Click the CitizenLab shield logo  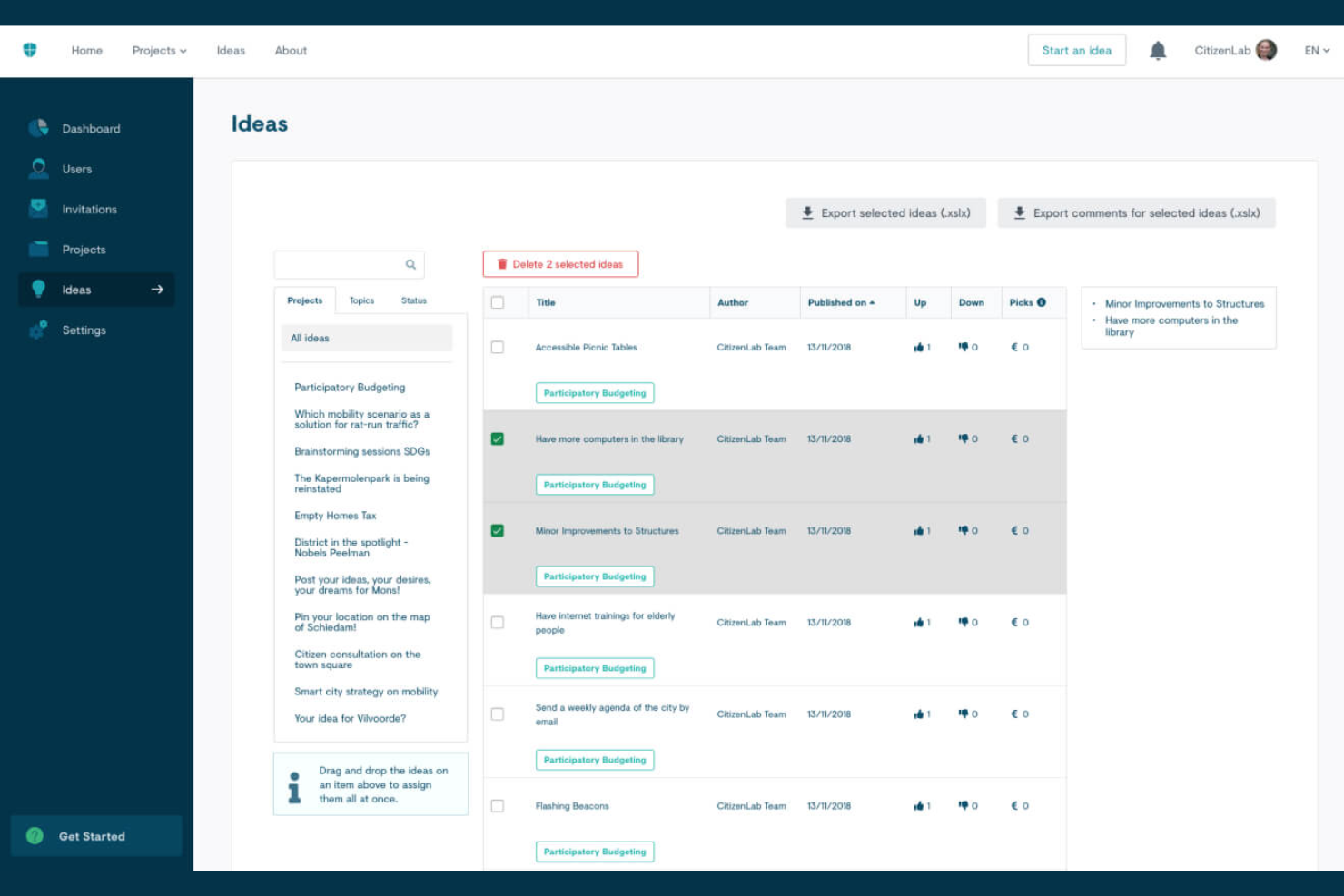pos(30,50)
